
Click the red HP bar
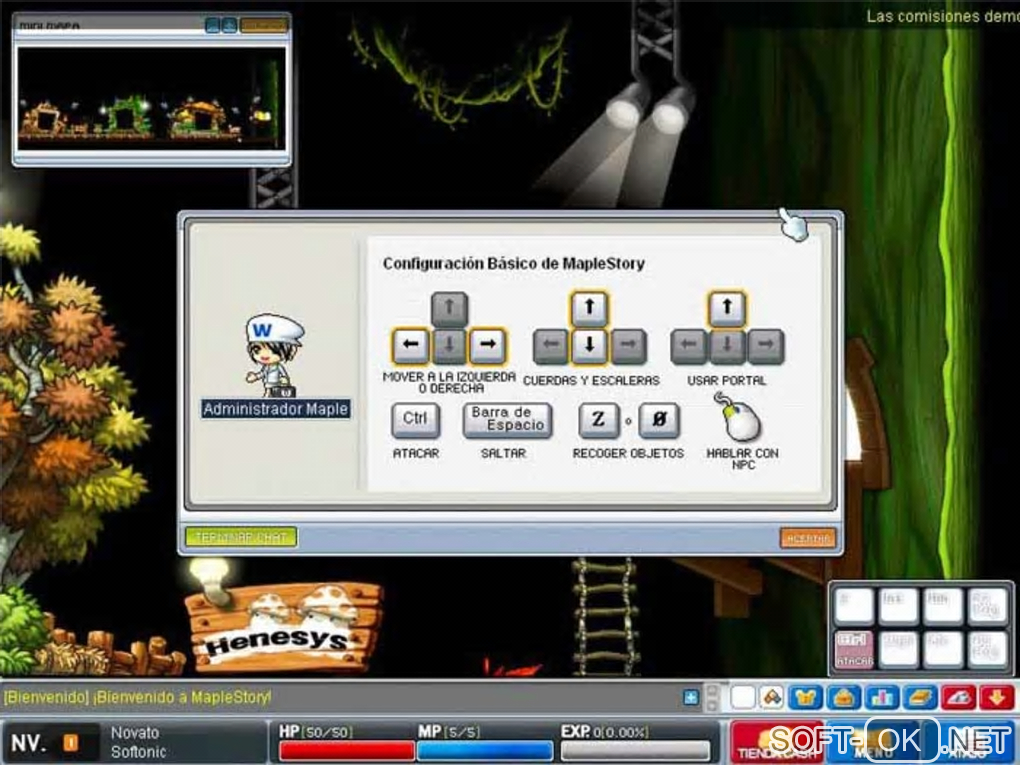[x=347, y=751]
